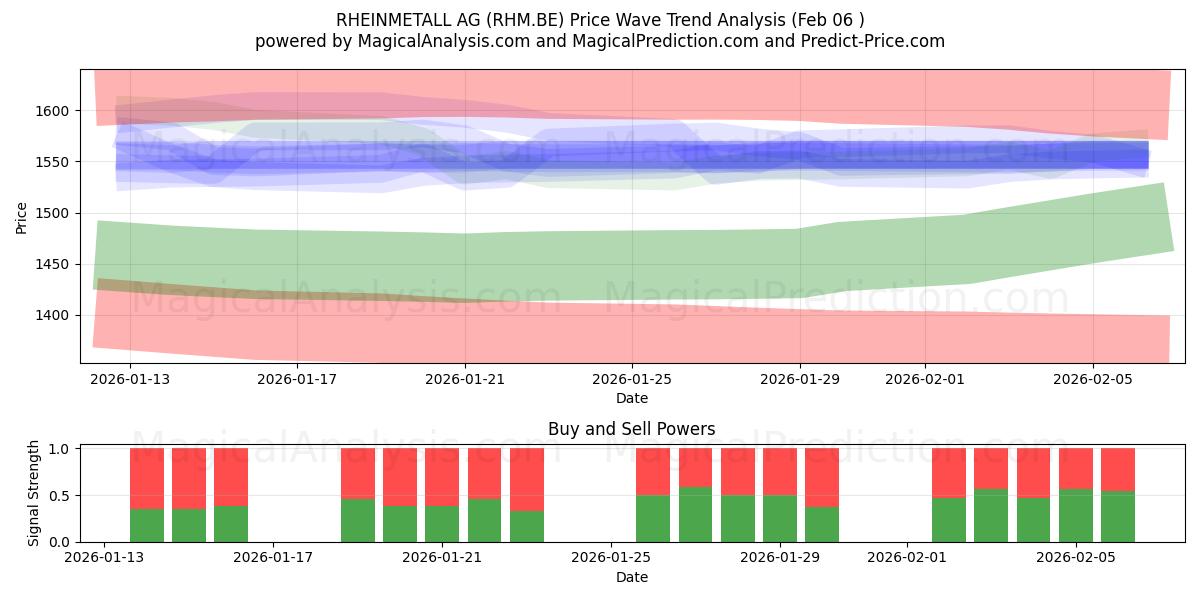Click the 'Date' label under the price chart

(632, 398)
